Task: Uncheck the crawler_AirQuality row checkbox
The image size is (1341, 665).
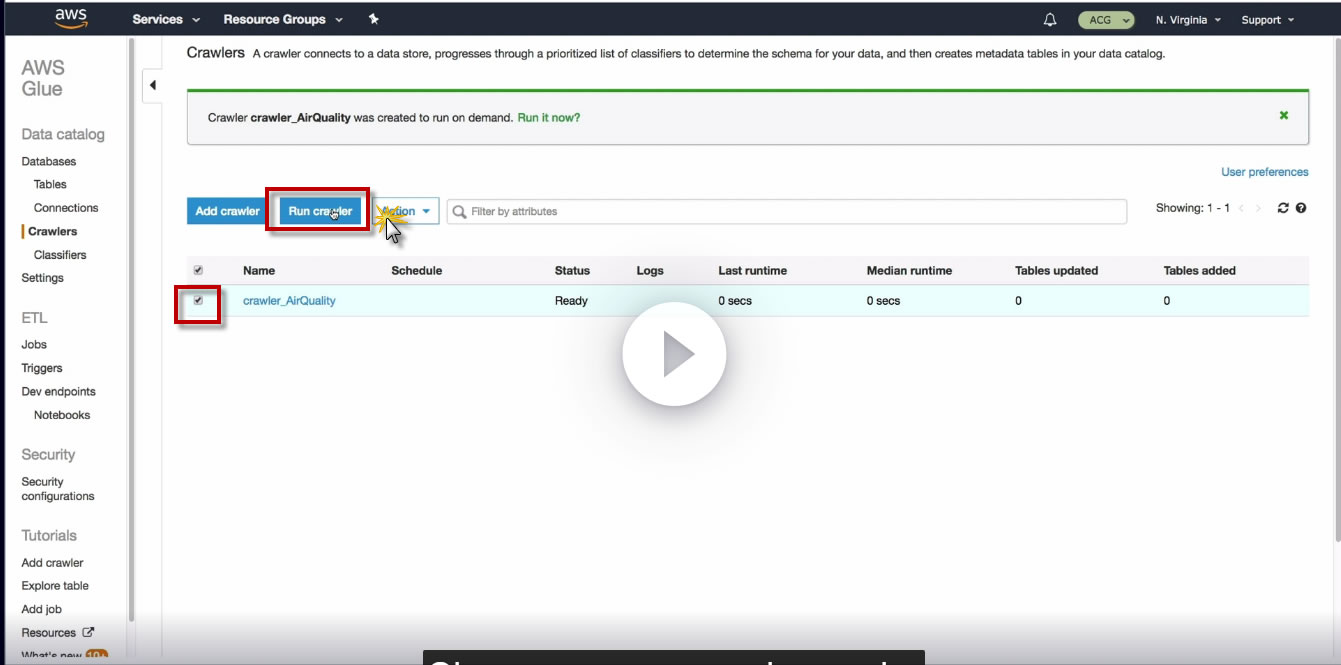Action: [198, 300]
